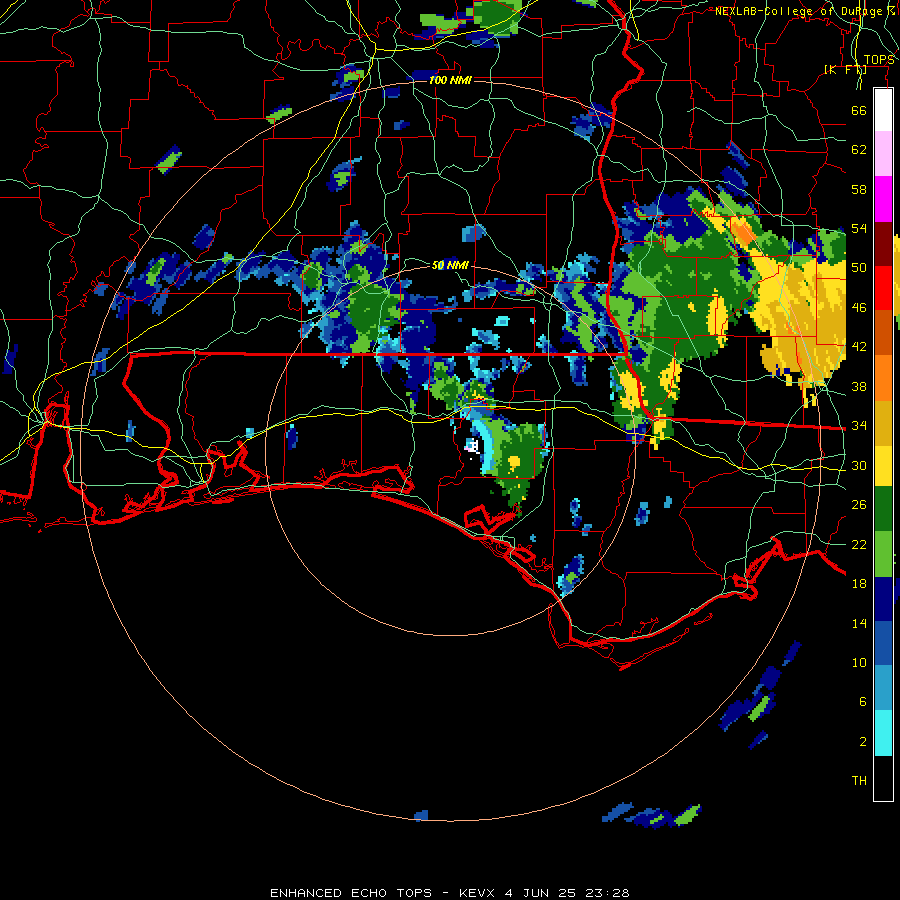Click the "TH" threshold label in legend

(859, 781)
